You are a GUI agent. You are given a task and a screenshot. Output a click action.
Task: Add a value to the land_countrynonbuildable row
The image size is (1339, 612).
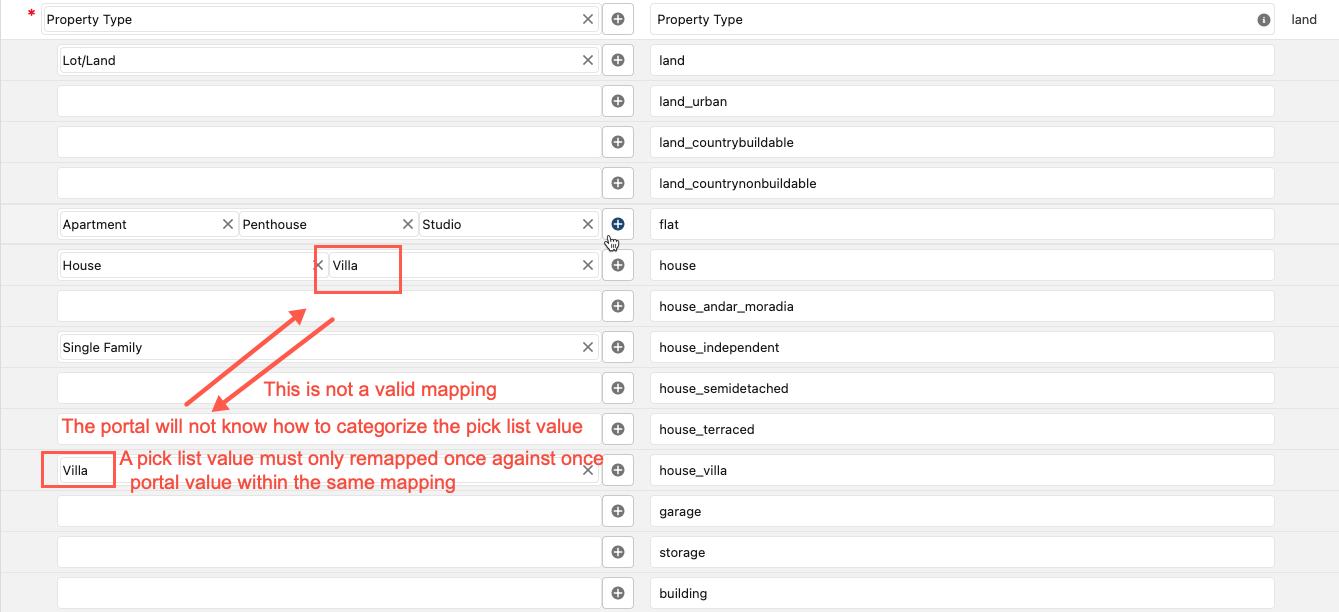point(617,182)
